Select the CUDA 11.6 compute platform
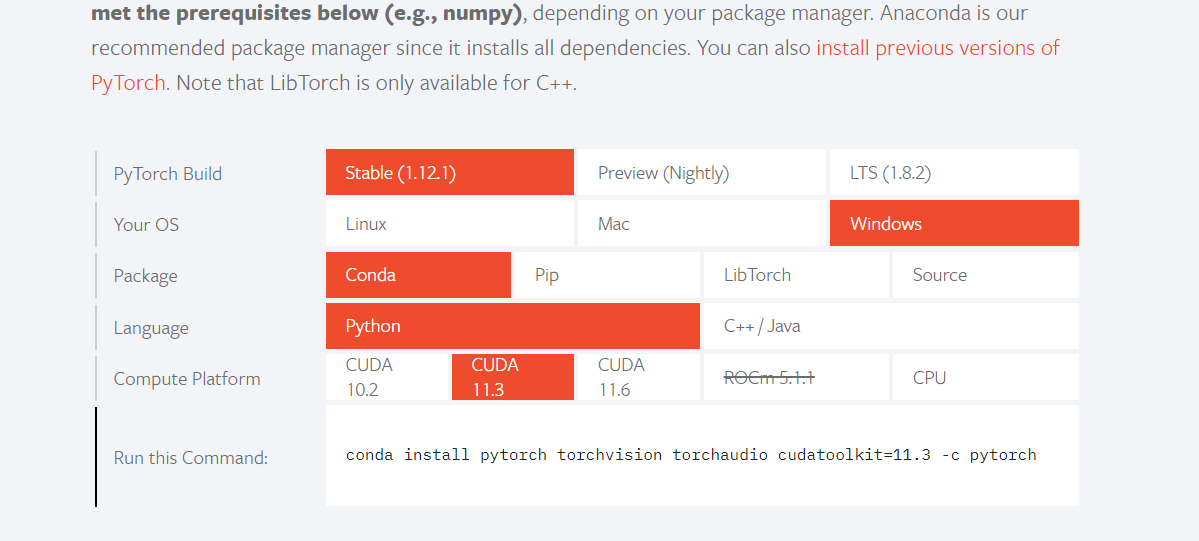Image resolution: width=1199 pixels, height=541 pixels. point(639,377)
